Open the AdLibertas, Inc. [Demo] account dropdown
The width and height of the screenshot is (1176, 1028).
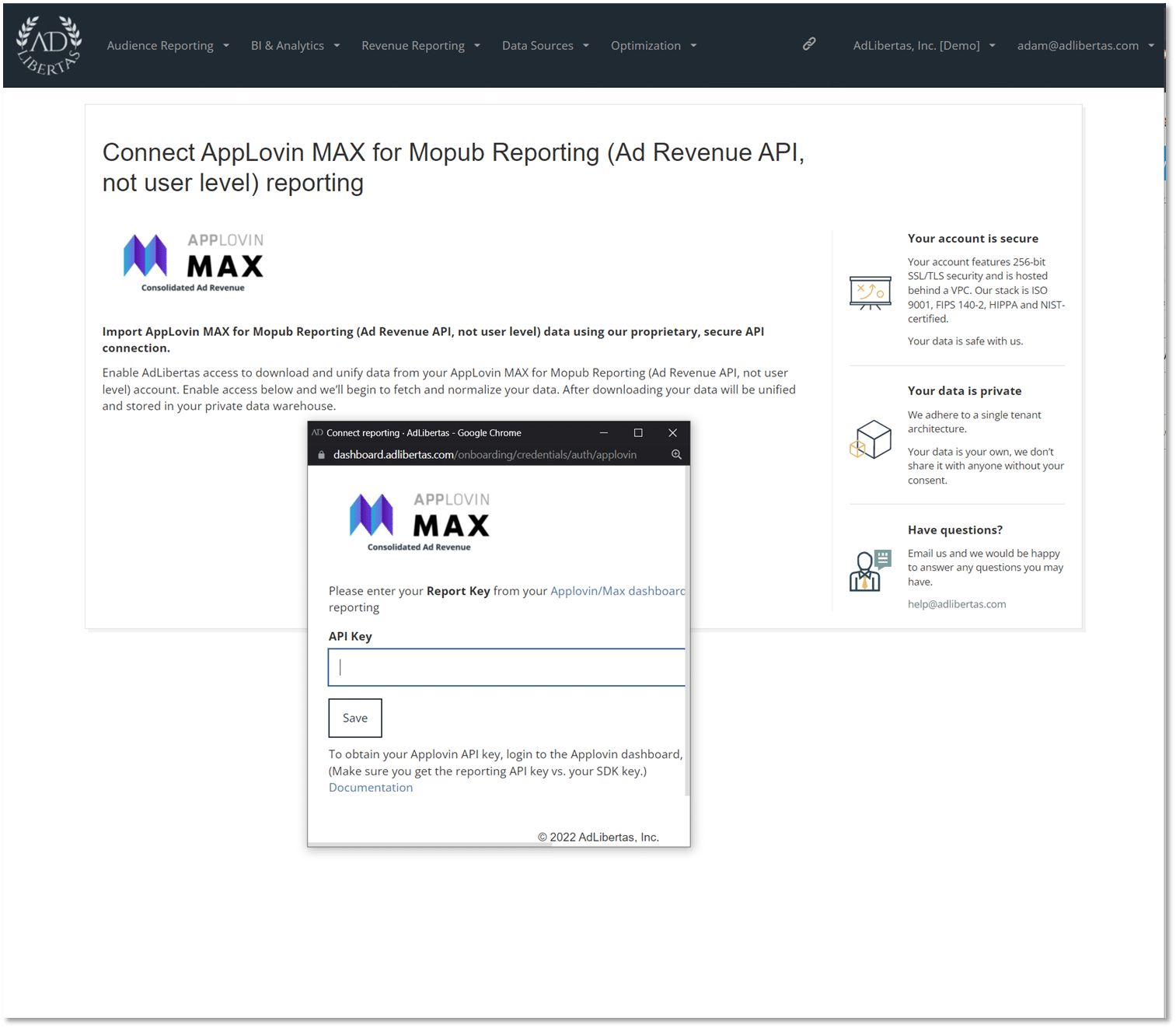[924, 46]
